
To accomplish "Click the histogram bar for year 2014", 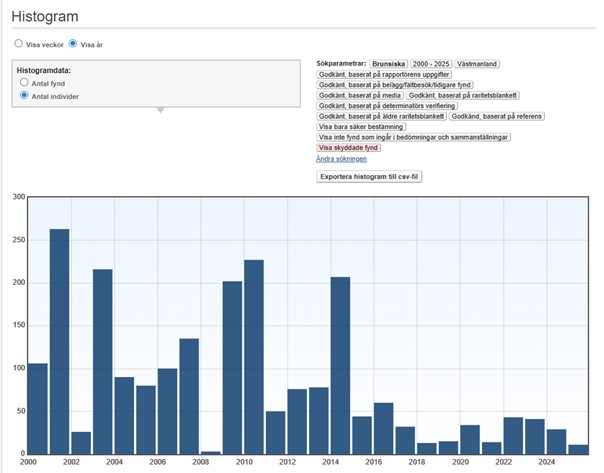I will [341, 366].
